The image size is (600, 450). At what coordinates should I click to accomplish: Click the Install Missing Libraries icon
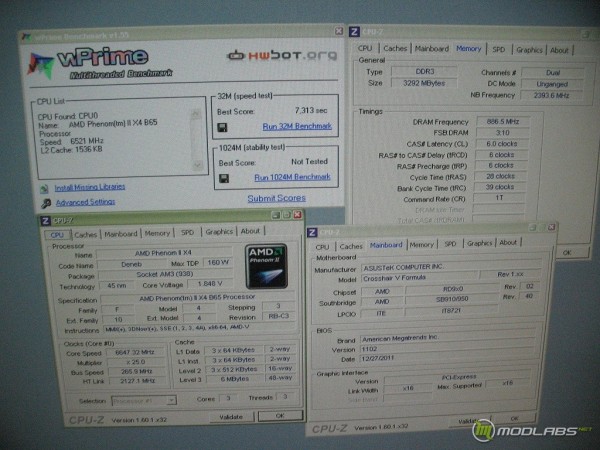(x=45, y=188)
